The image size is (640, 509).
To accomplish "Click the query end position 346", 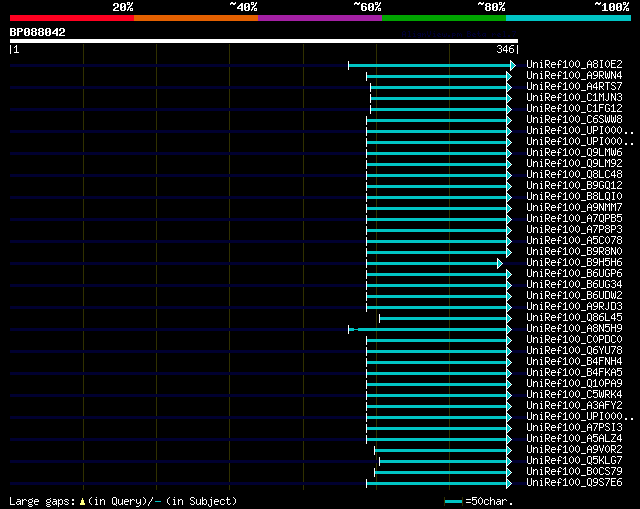I will click(x=505, y=49).
